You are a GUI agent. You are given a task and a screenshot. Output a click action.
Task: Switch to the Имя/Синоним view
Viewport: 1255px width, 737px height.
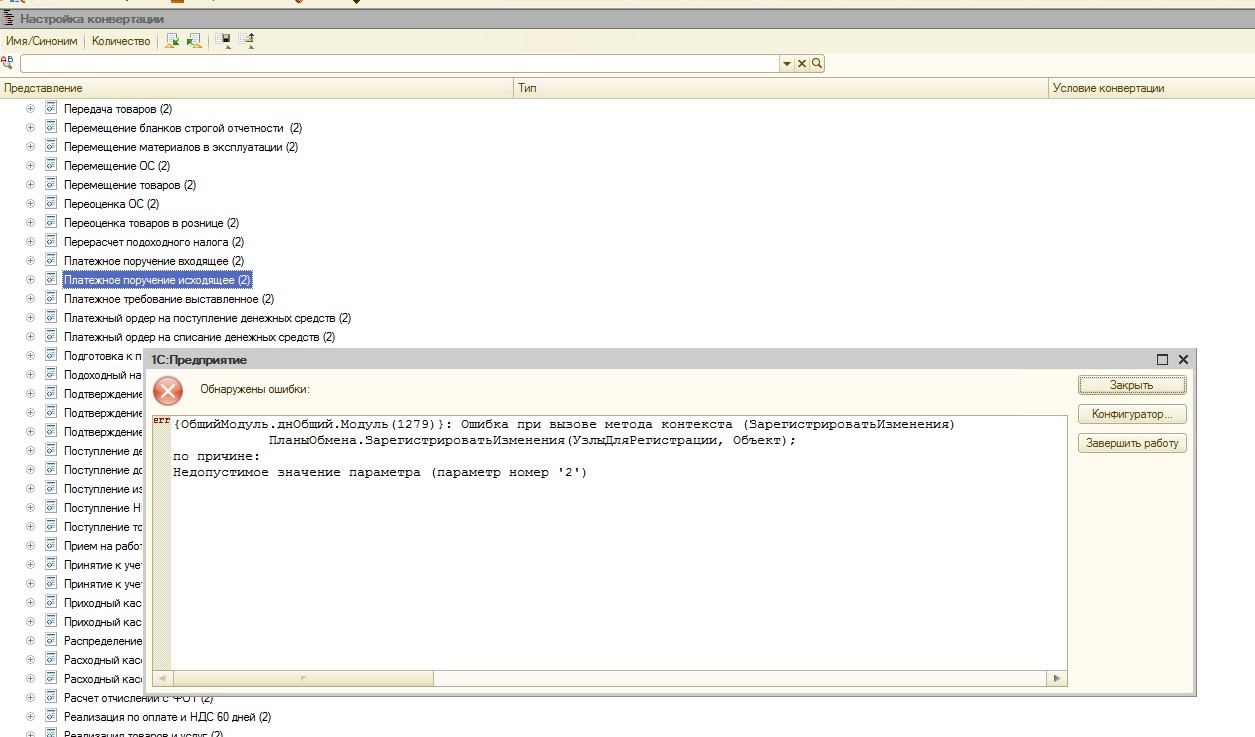[x=42, y=41]
